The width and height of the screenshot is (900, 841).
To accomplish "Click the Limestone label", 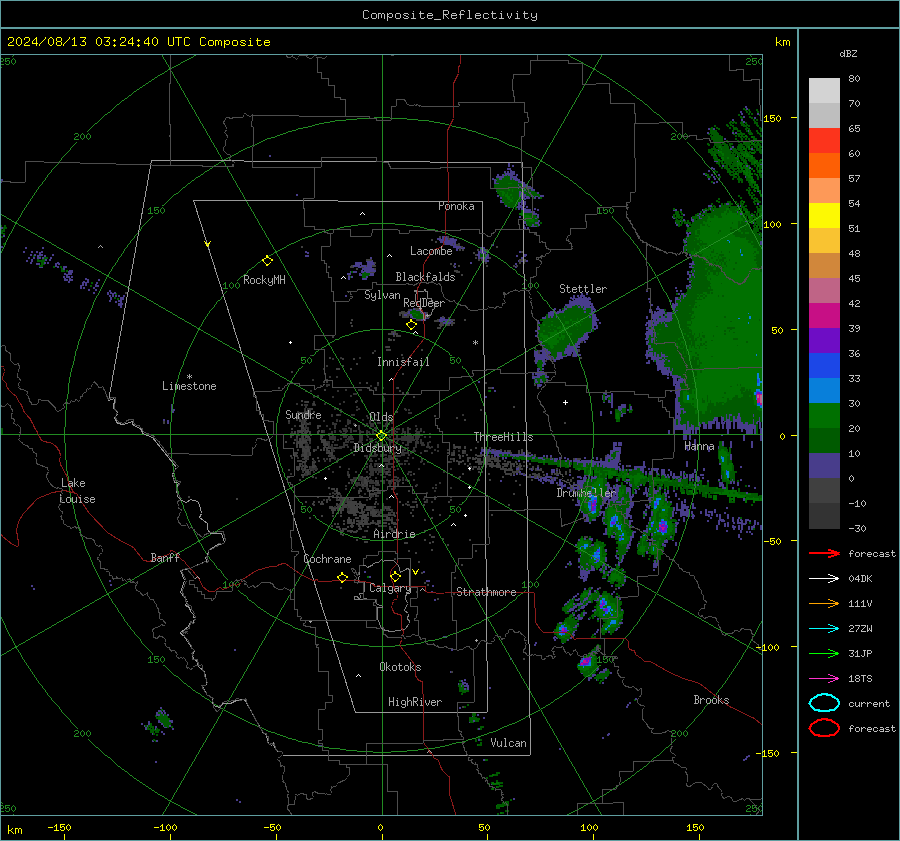I will 189,386.
